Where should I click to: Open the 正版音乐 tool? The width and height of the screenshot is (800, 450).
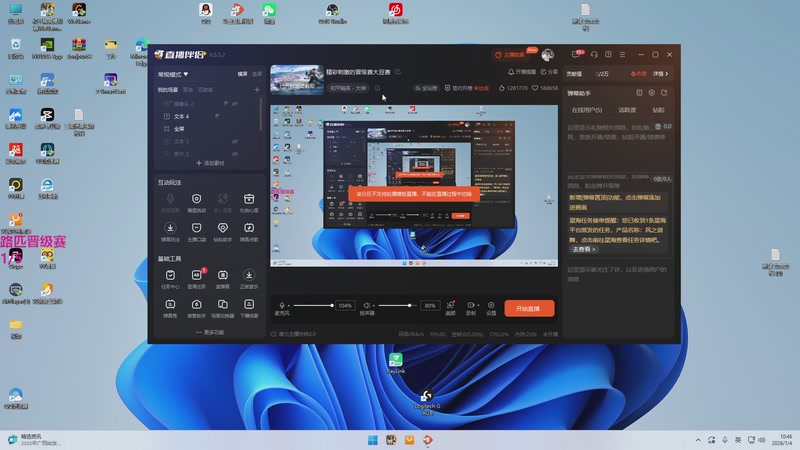point(248,279)
